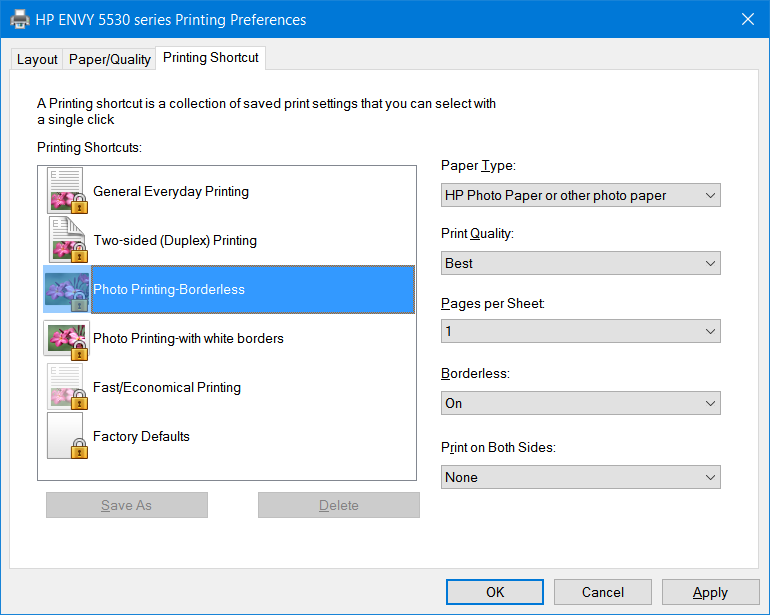Click the General Everyday Printing shortcut icon

67,191
